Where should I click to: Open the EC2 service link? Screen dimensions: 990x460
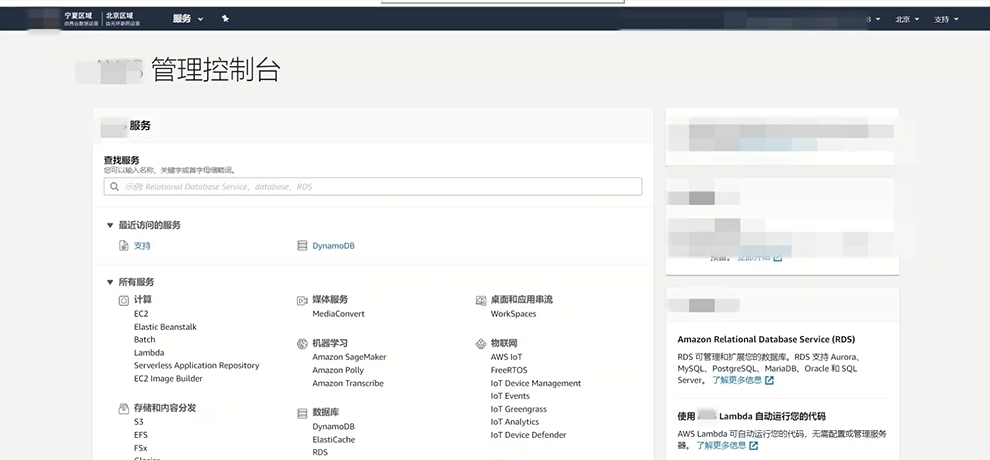point(141,314)
